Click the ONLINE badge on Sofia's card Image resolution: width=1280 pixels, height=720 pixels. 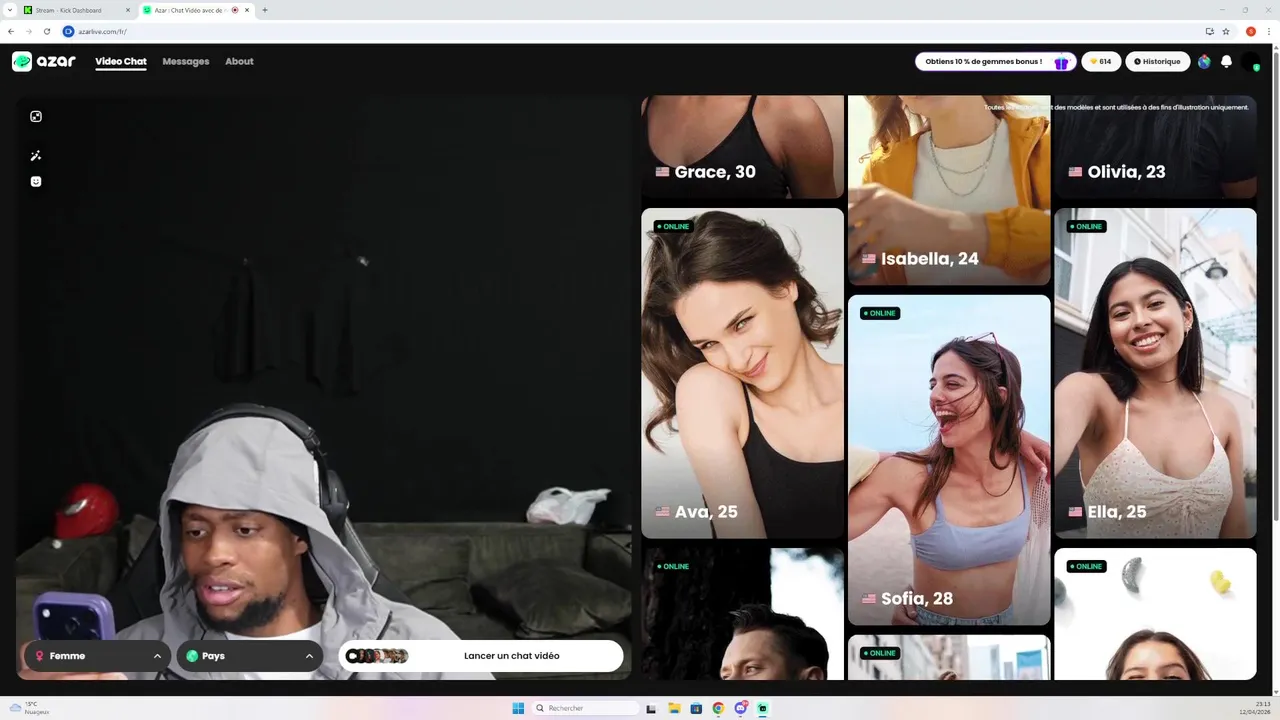click(x=880, y=313)
